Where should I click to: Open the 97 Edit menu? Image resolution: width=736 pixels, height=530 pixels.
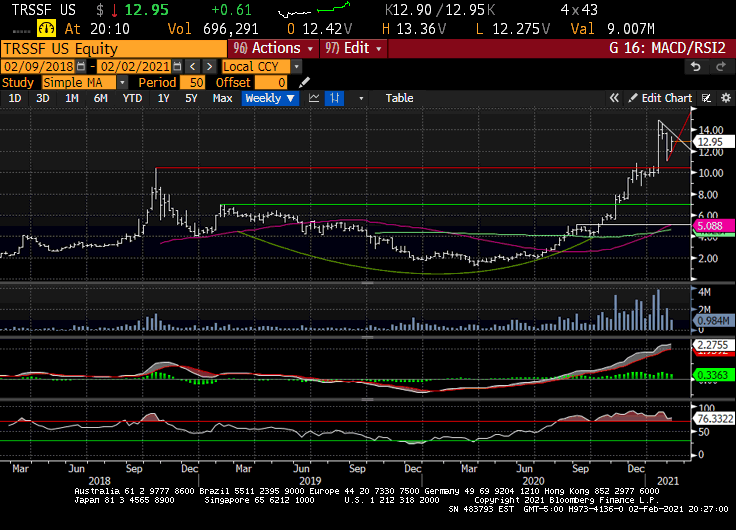(354, 48)
